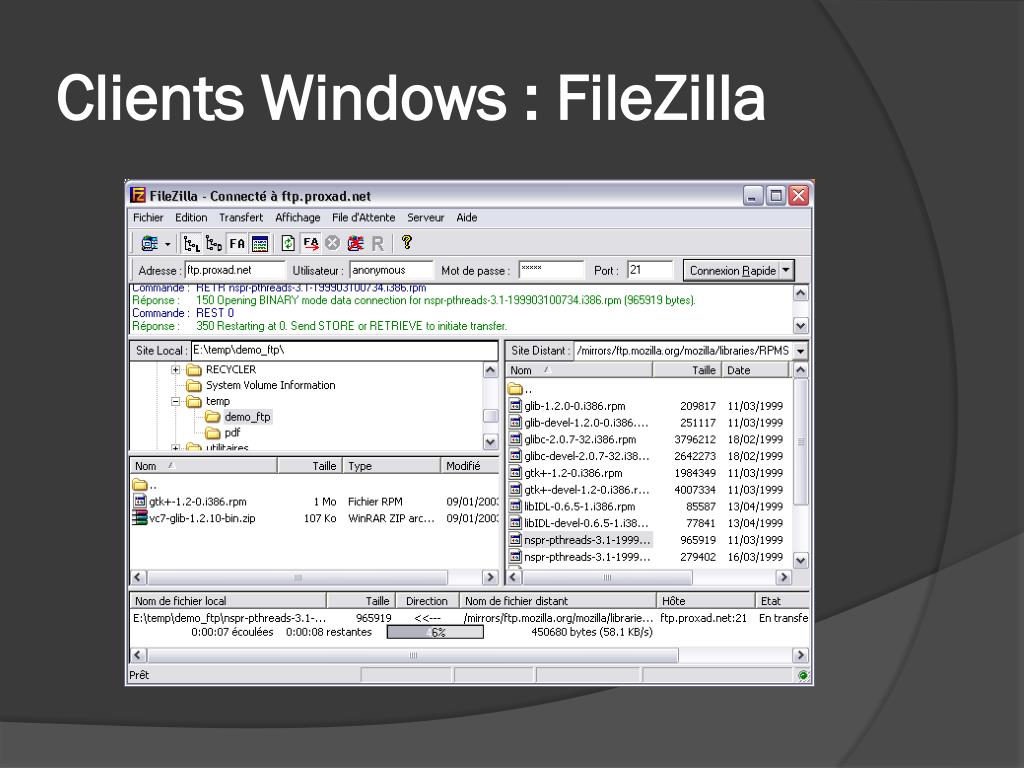Click the Utilisateur input field
This screenshot has width=1024, height=768.
coord(391,270)
